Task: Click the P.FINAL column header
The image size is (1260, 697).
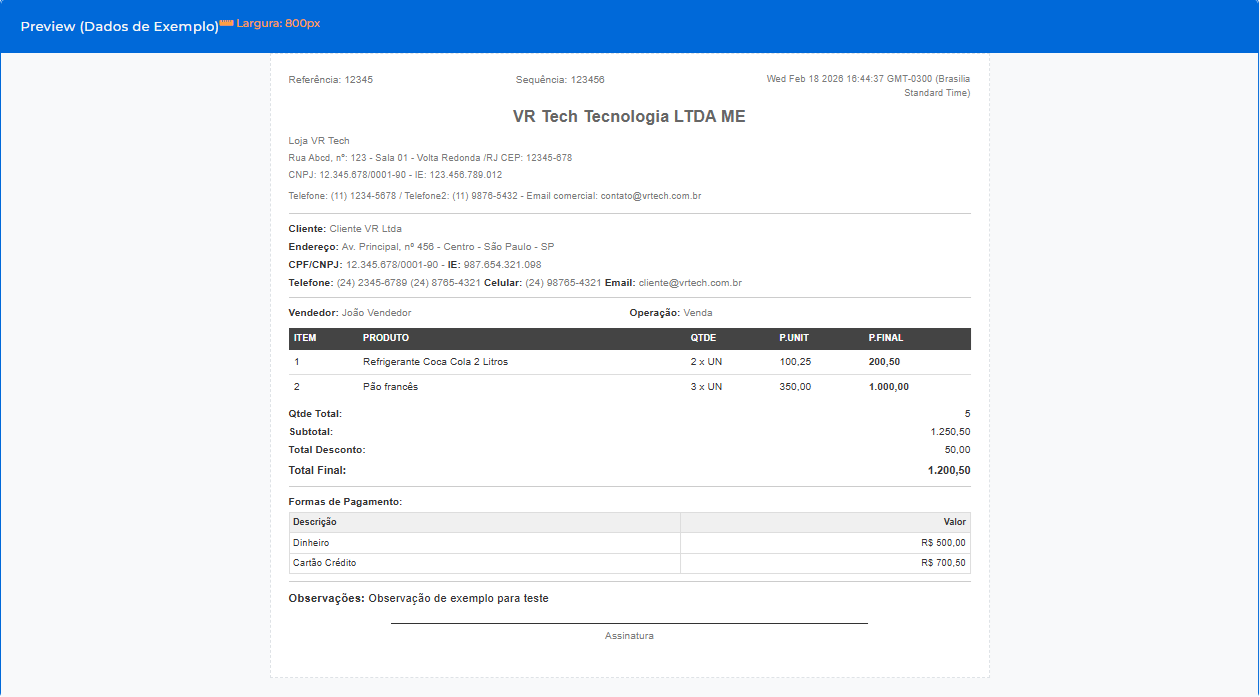Action: 886,338
